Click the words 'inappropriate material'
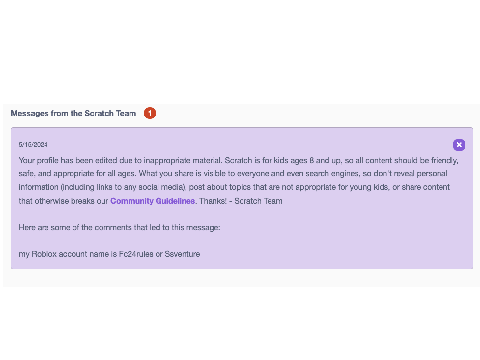Viewport: 480px width, 360px height. point(182,160)
